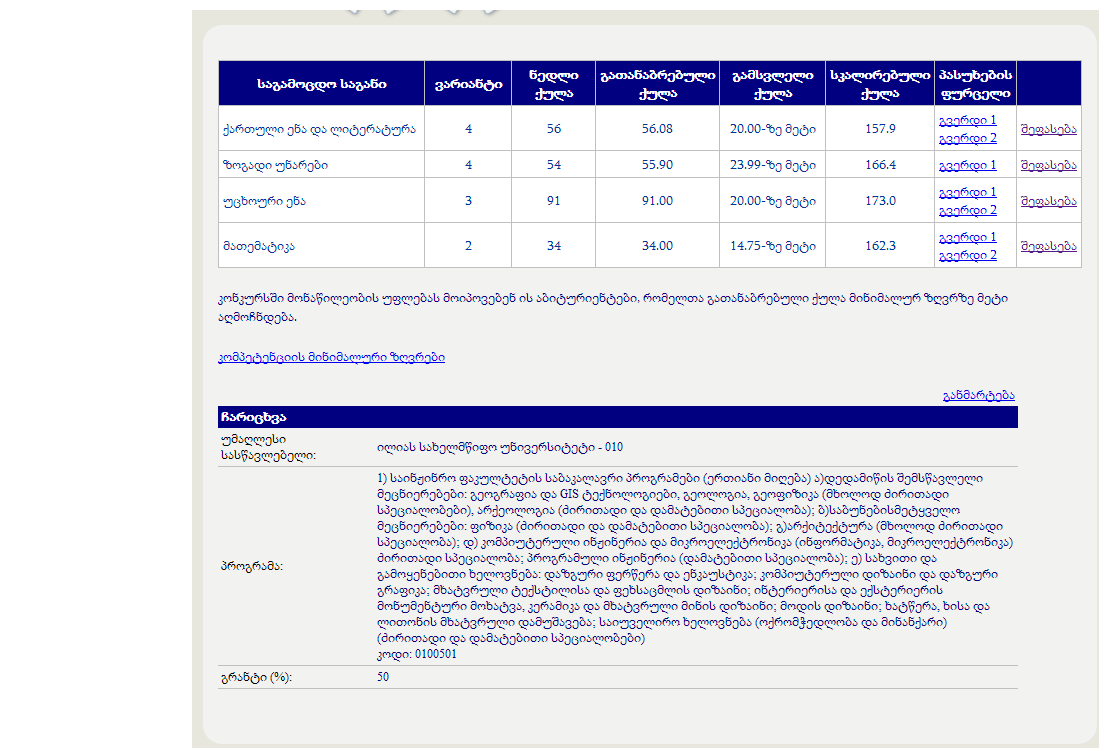Screen dimensions: 1104x751
Task: Select scaled score 162.3
Action: coord(880,246)
